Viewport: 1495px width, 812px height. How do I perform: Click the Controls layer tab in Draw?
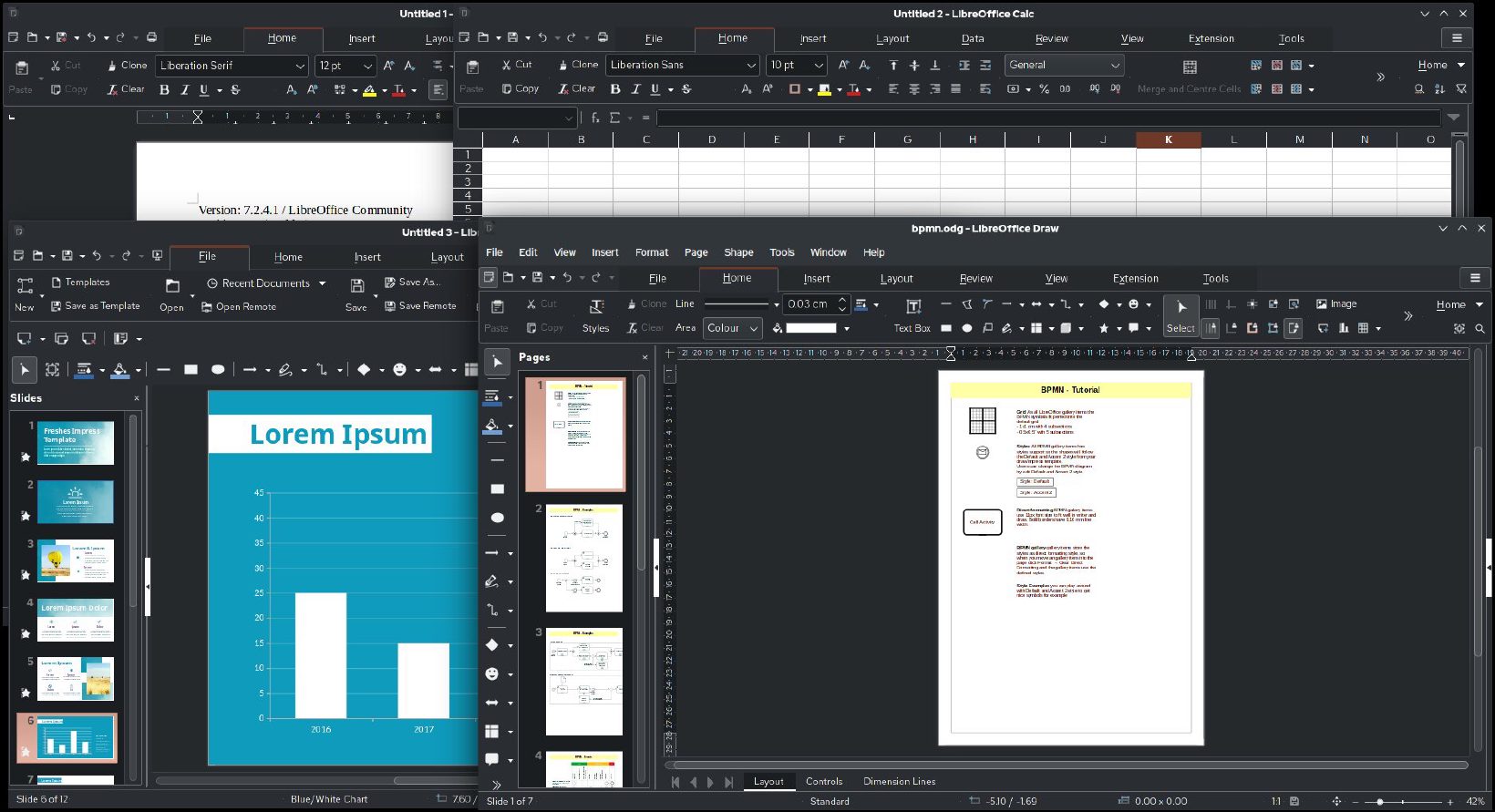pos(824,781)
